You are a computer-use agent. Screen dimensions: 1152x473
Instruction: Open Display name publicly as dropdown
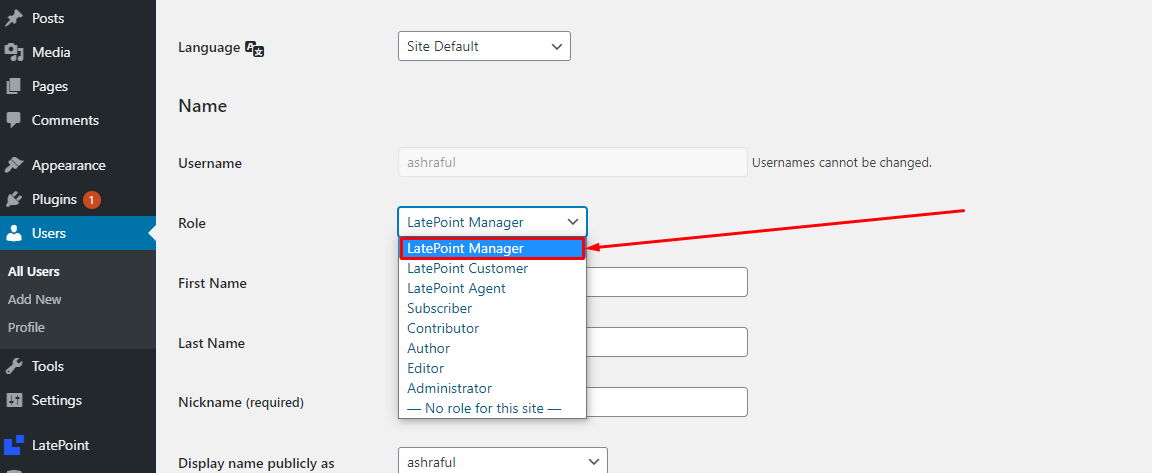coord(502,462)
